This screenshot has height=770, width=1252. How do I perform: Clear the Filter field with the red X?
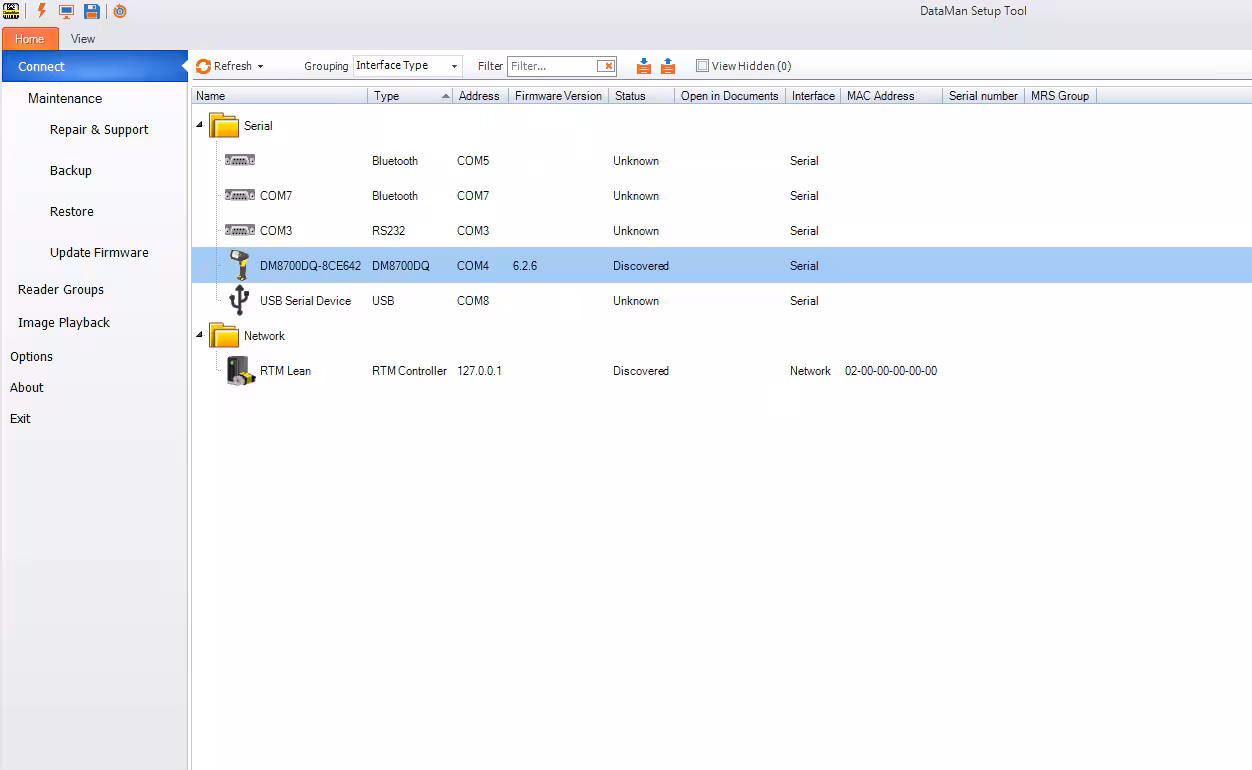607,65
